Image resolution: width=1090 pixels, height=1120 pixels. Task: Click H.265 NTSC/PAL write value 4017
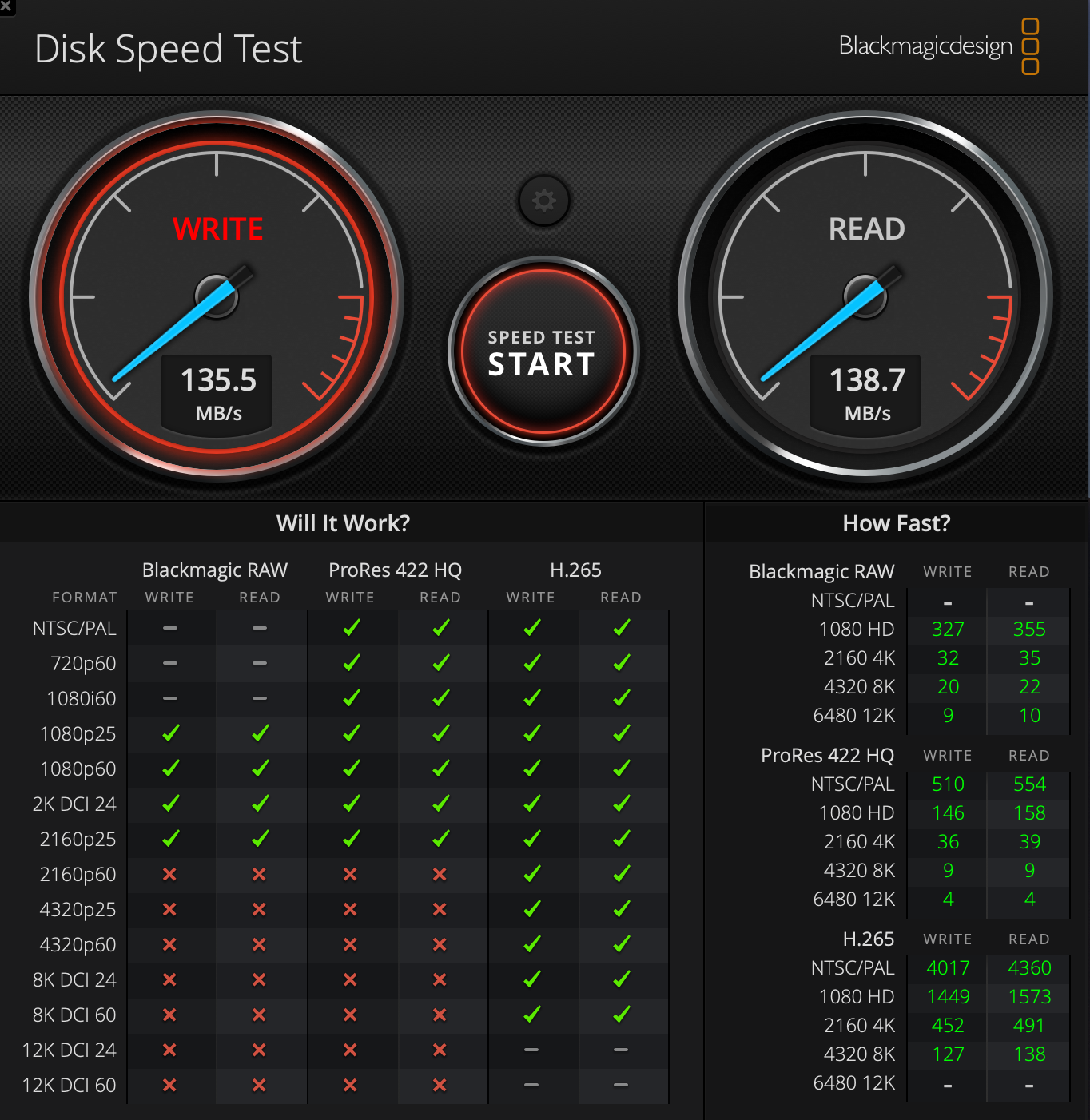948,968
